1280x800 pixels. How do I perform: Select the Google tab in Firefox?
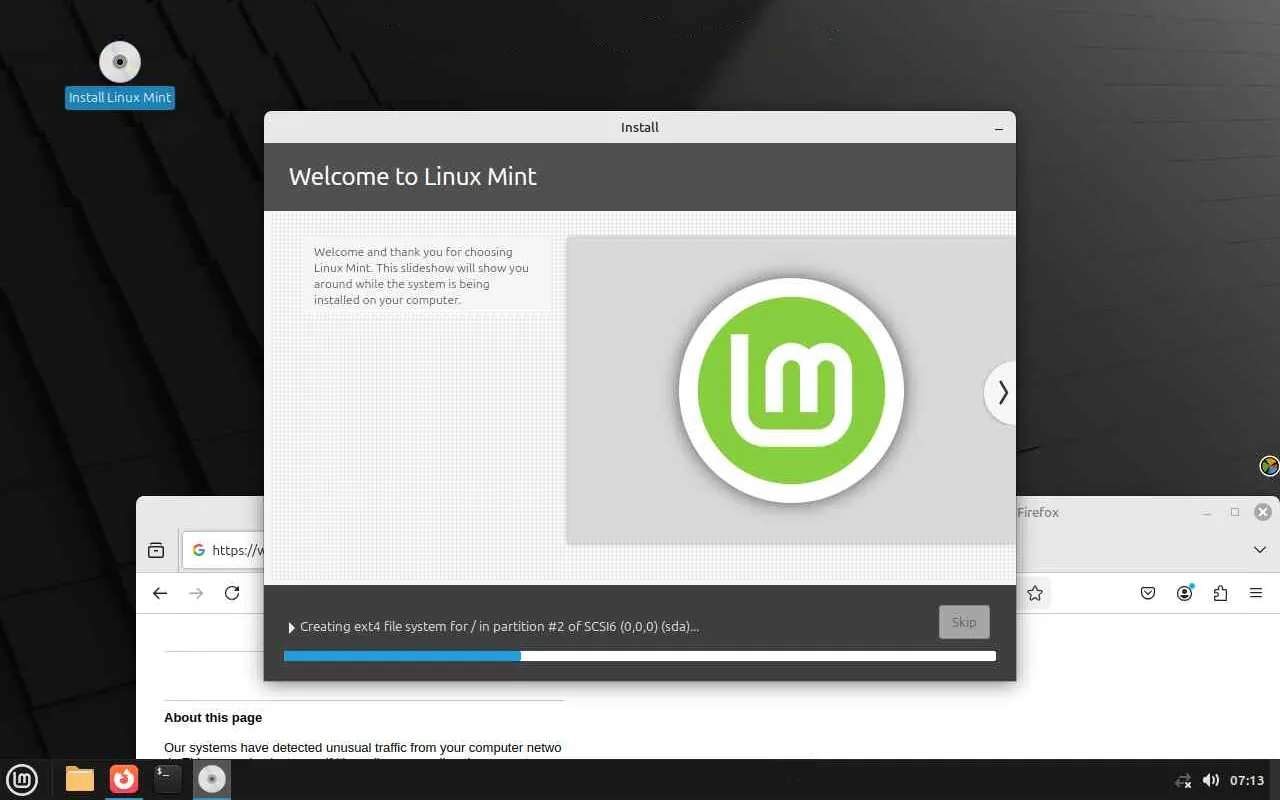tap(224, 550)
